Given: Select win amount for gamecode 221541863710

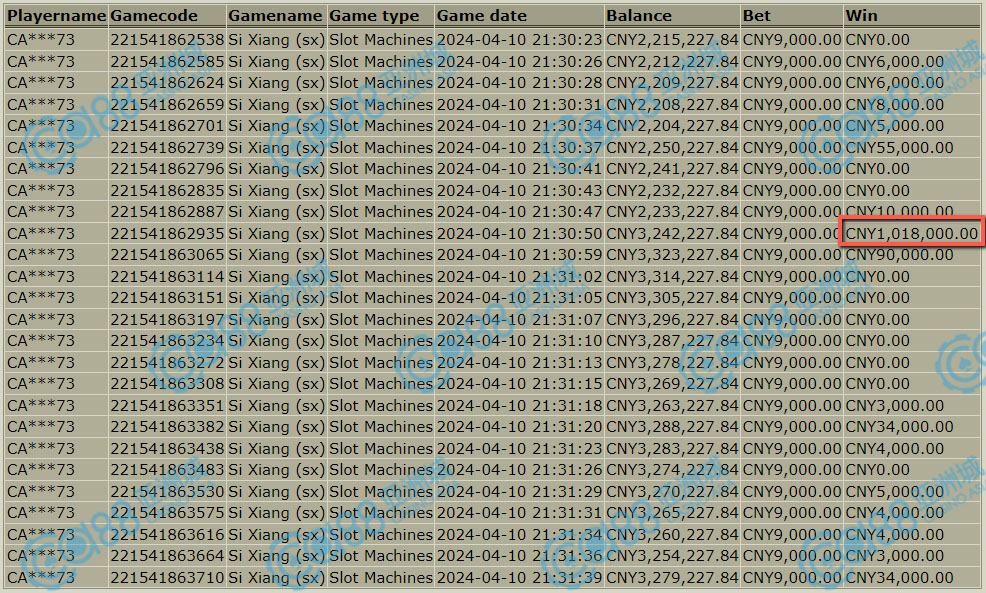Looking at the screenshot, I should 899,578.
